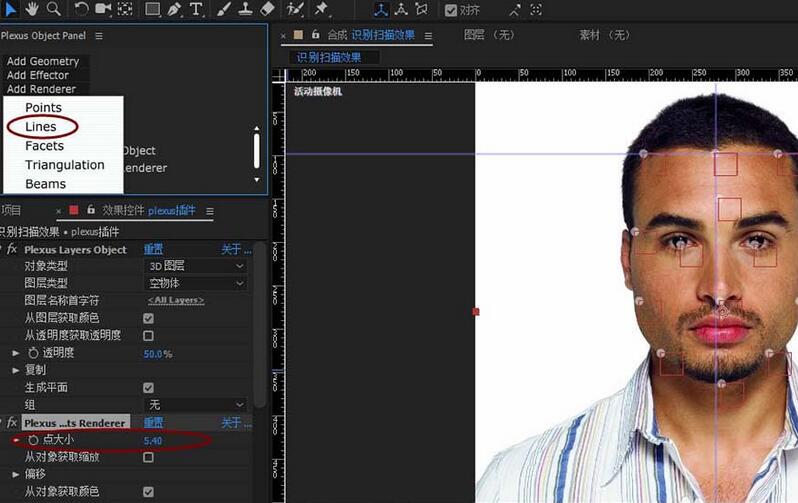
Task: Choose Triangulation from the renderer menu
Action: [64, 165]
